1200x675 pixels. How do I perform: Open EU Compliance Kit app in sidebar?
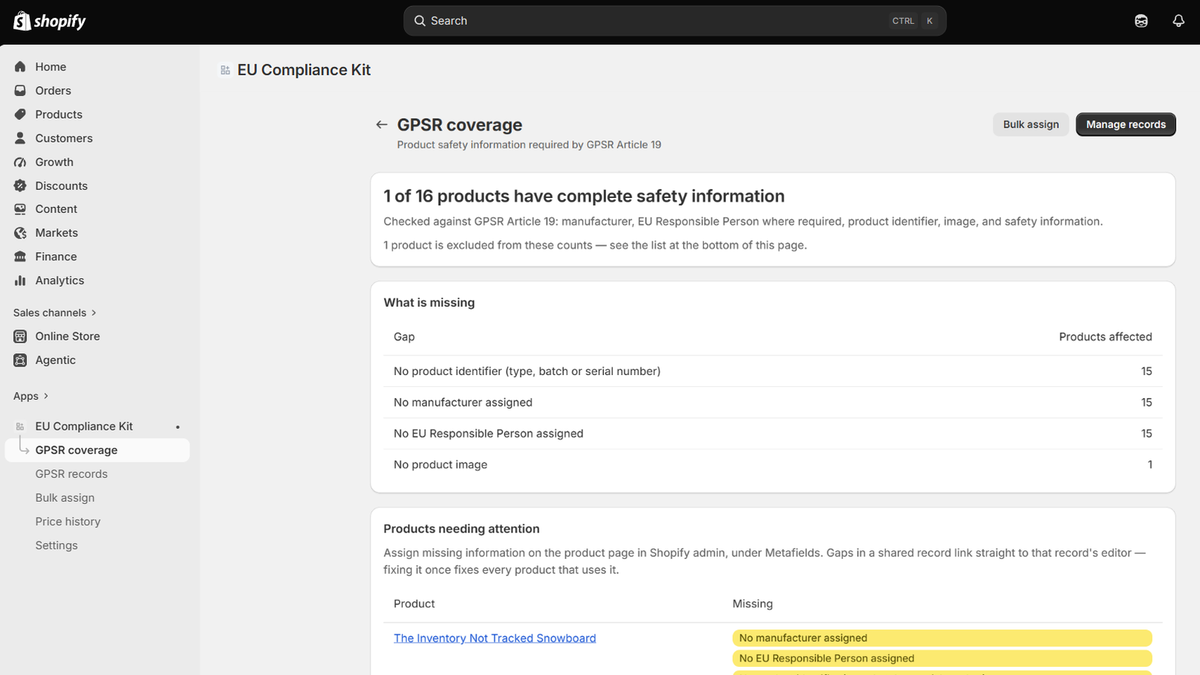point(84,426)
